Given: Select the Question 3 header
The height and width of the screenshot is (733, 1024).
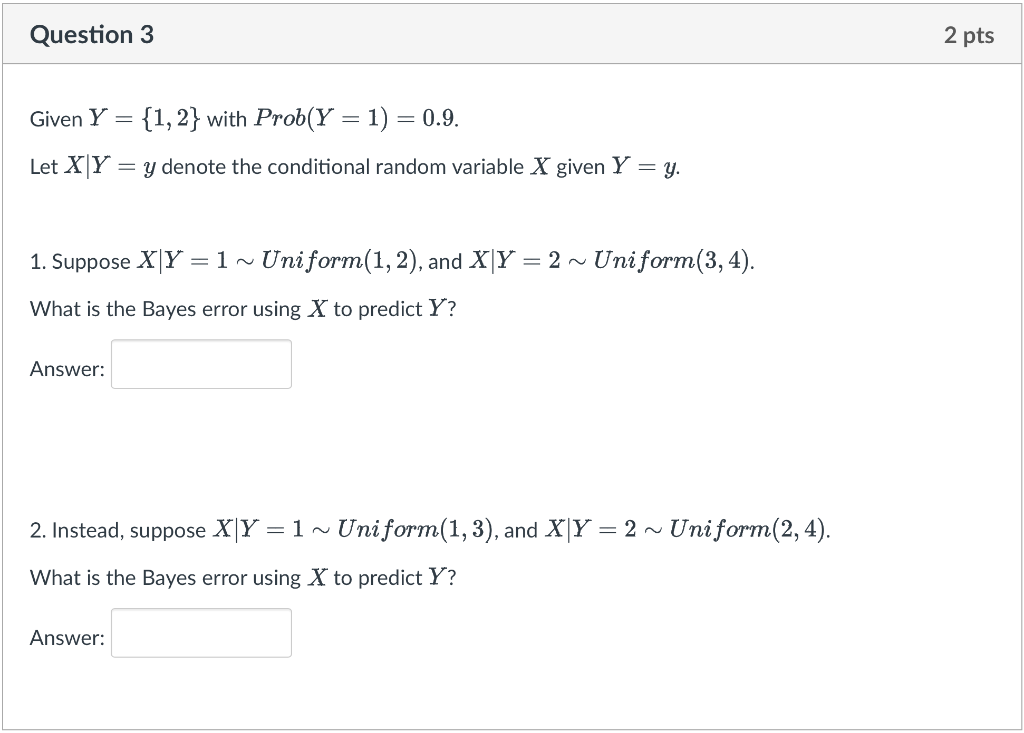Looking at the screenshot, I should (92, 33).
